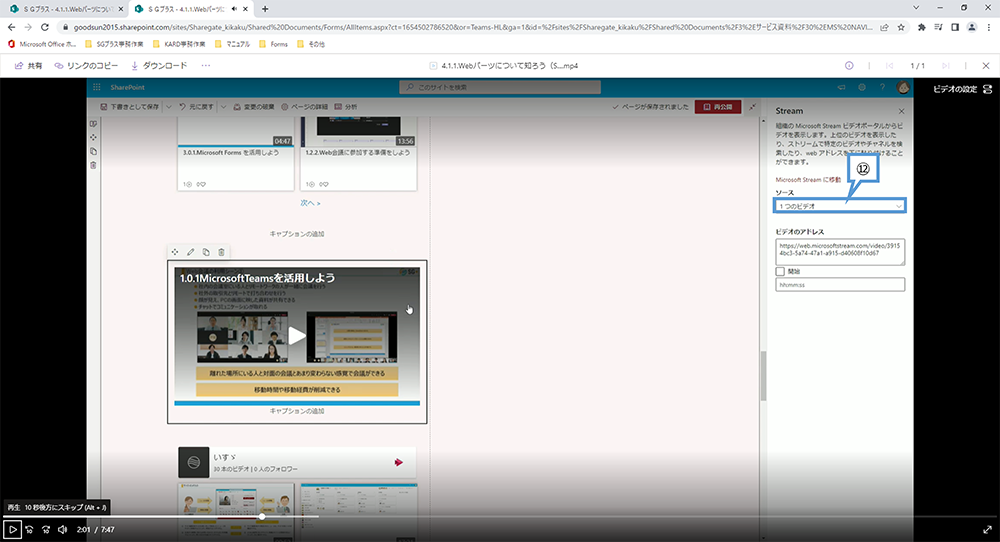Click the SharePoint home label
1000x542 pixels.
[x=128, y=87]
